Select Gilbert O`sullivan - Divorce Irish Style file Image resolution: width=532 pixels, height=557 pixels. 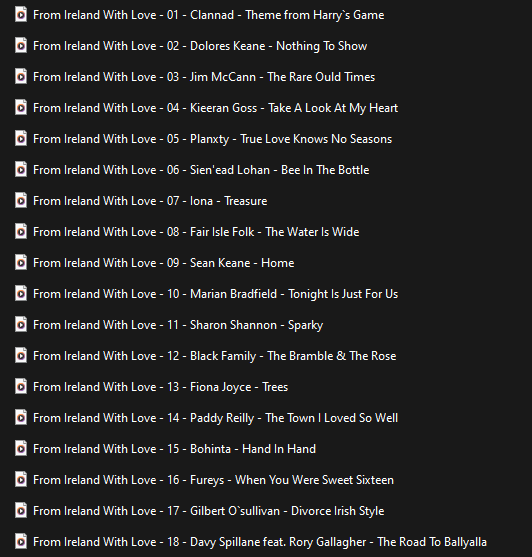coord(208,511)
